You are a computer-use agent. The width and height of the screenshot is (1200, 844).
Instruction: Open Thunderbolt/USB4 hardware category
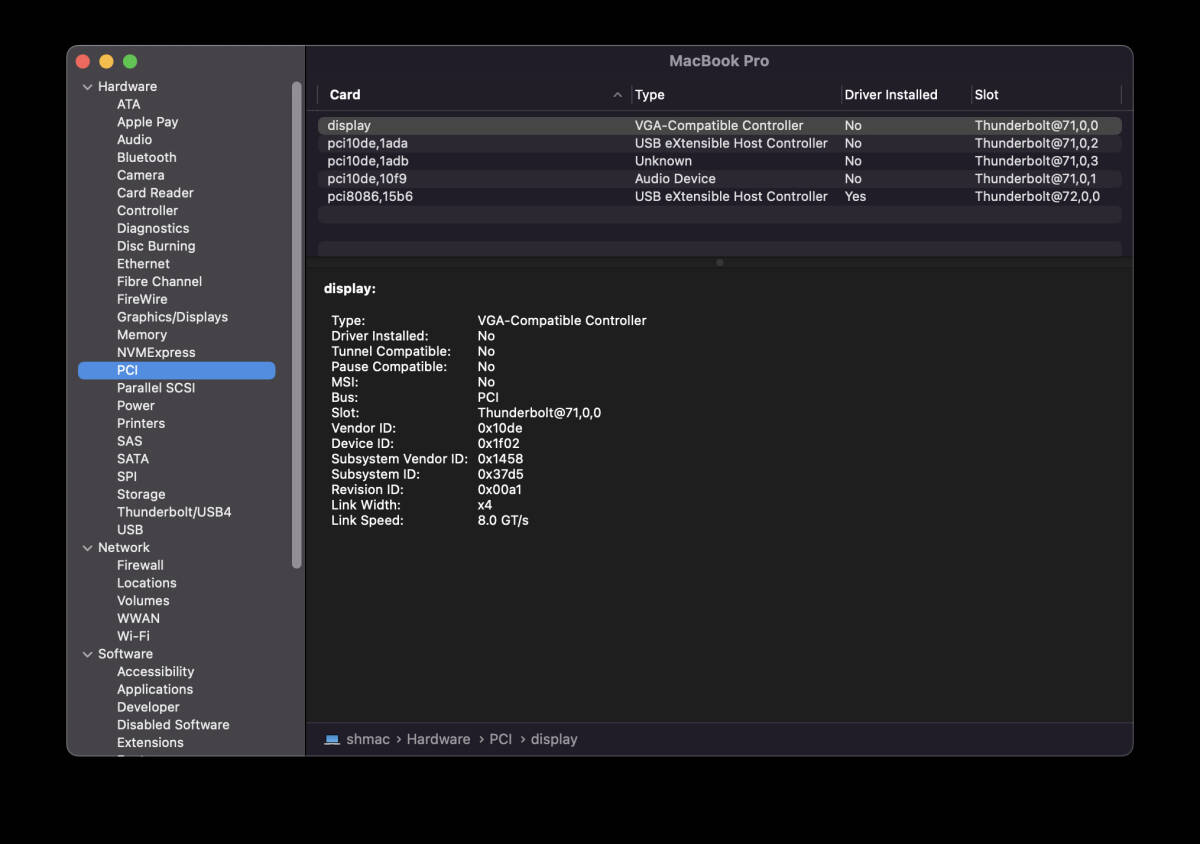pyautogui.click(x=174, y=512)
